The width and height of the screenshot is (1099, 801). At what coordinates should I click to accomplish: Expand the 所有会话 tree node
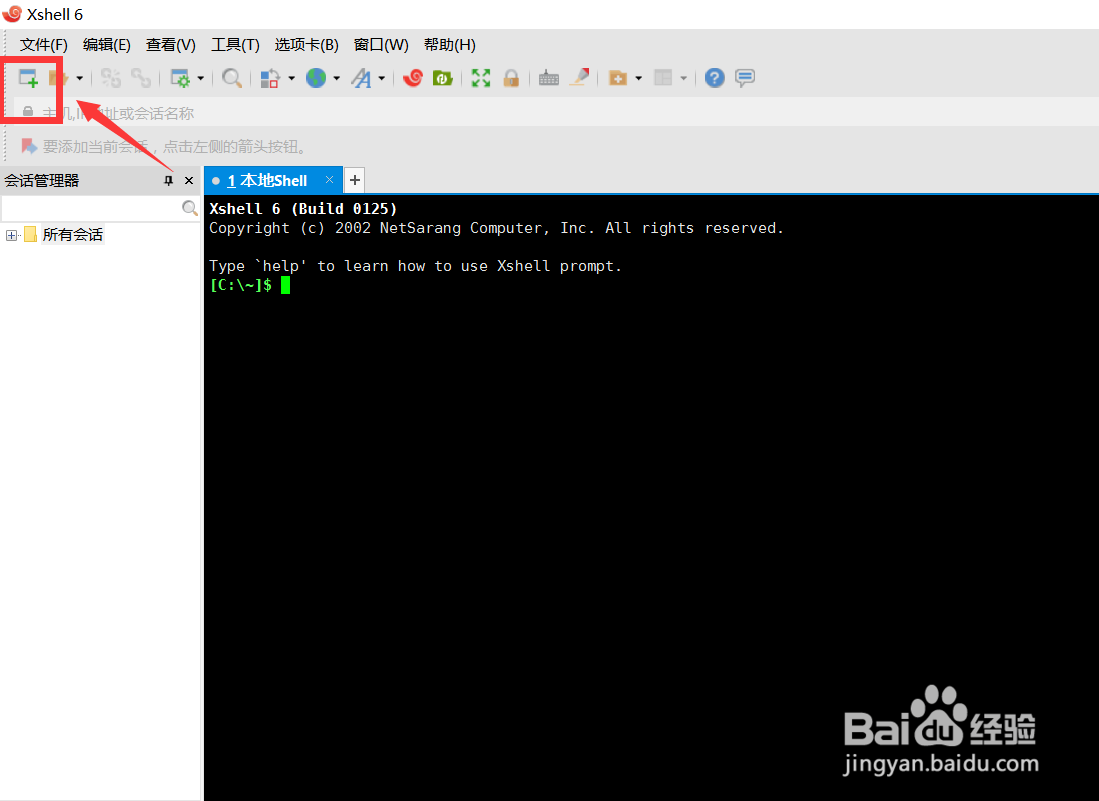[11, 235]
